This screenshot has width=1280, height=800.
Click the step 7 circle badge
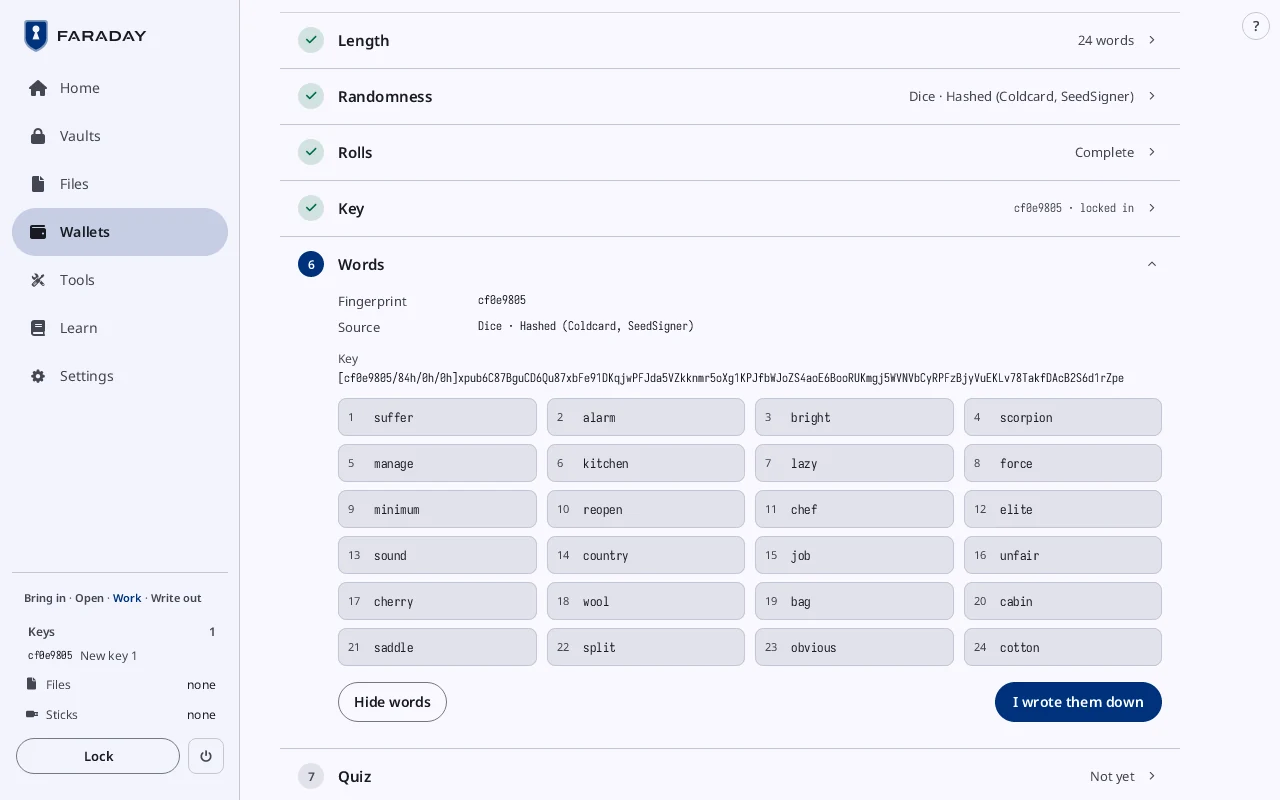(x=311, y=776)
